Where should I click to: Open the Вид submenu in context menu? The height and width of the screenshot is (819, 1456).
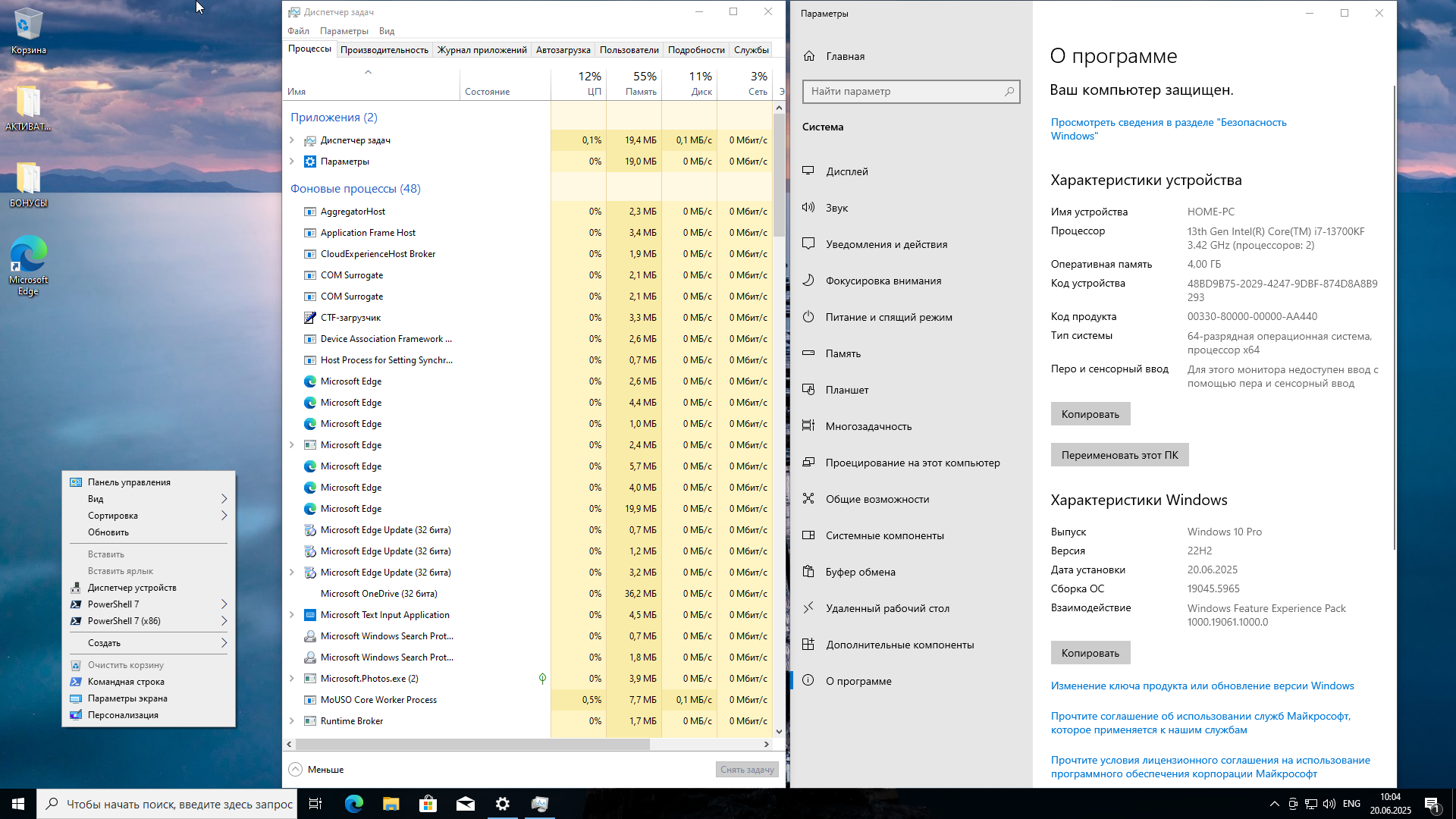click(x=149, y=499)
